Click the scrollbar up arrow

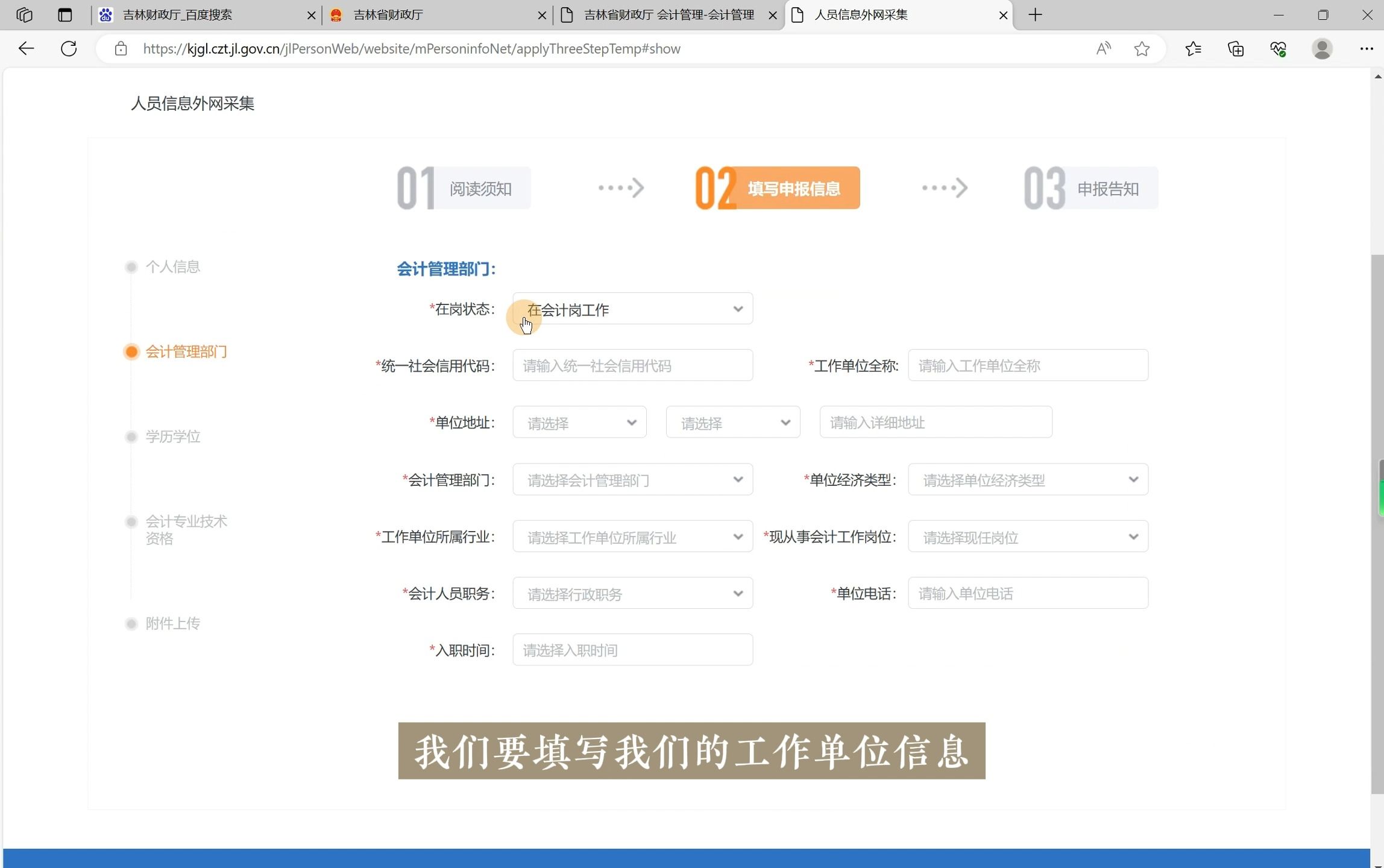coord(1377,77)
